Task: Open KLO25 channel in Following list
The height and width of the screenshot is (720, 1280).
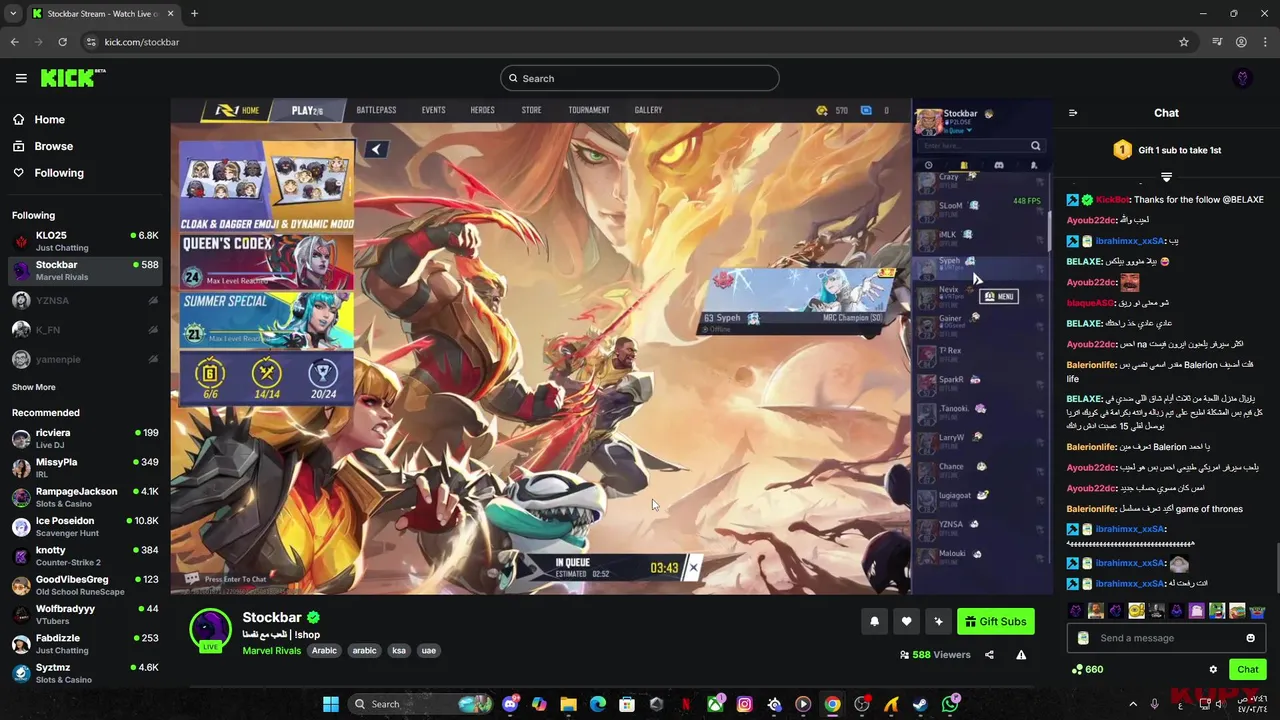Action: pyautogui.click(x=85, y=241)
